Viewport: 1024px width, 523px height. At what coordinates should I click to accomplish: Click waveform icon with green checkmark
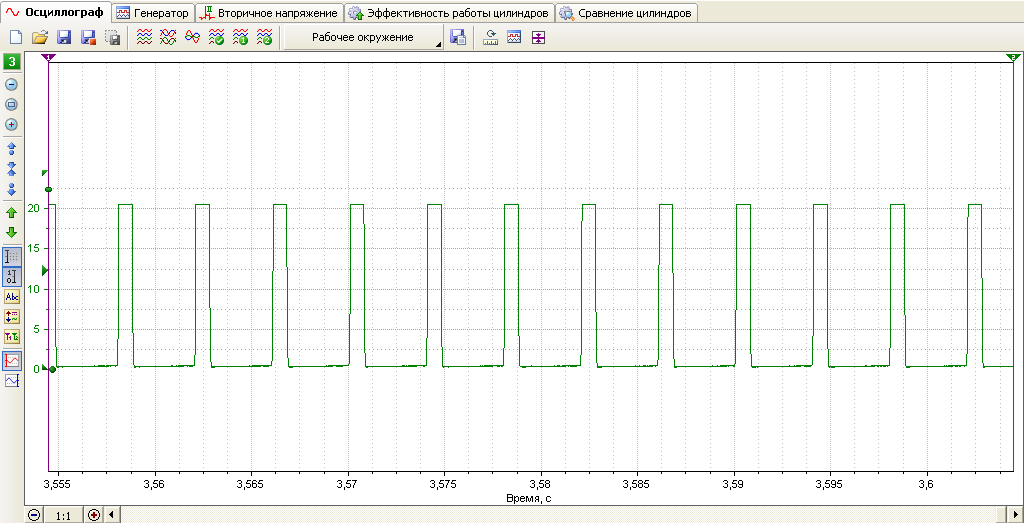(216, 37)
